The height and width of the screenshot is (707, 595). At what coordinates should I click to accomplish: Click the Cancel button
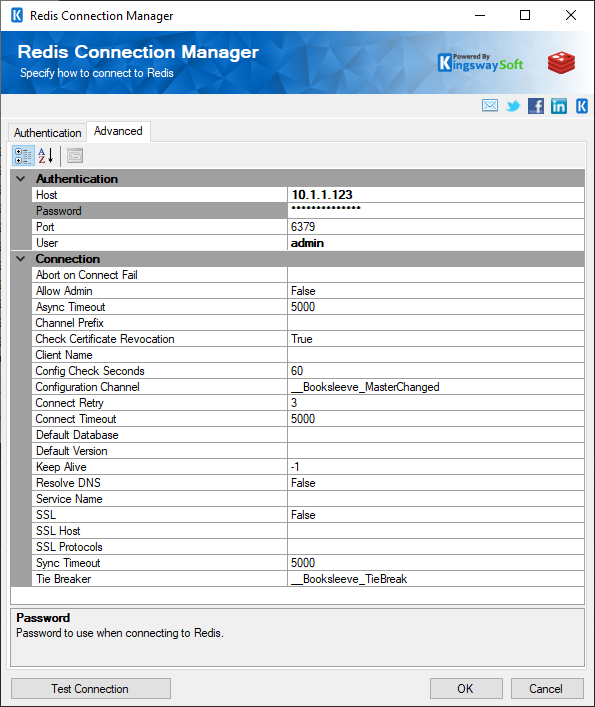547,689
